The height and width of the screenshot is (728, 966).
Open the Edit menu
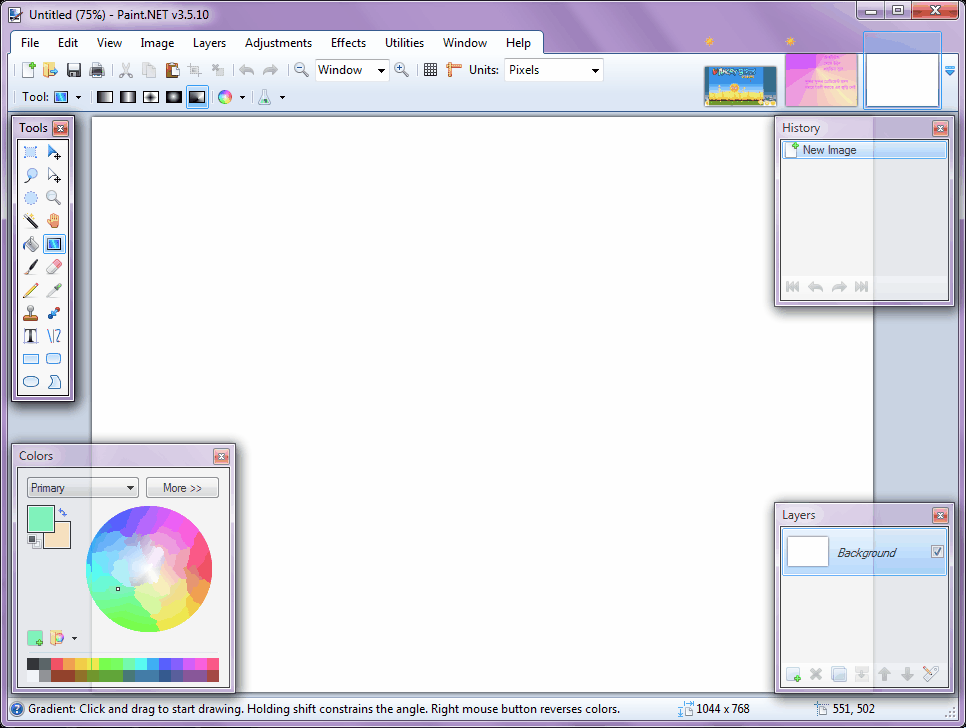[68, 42]
